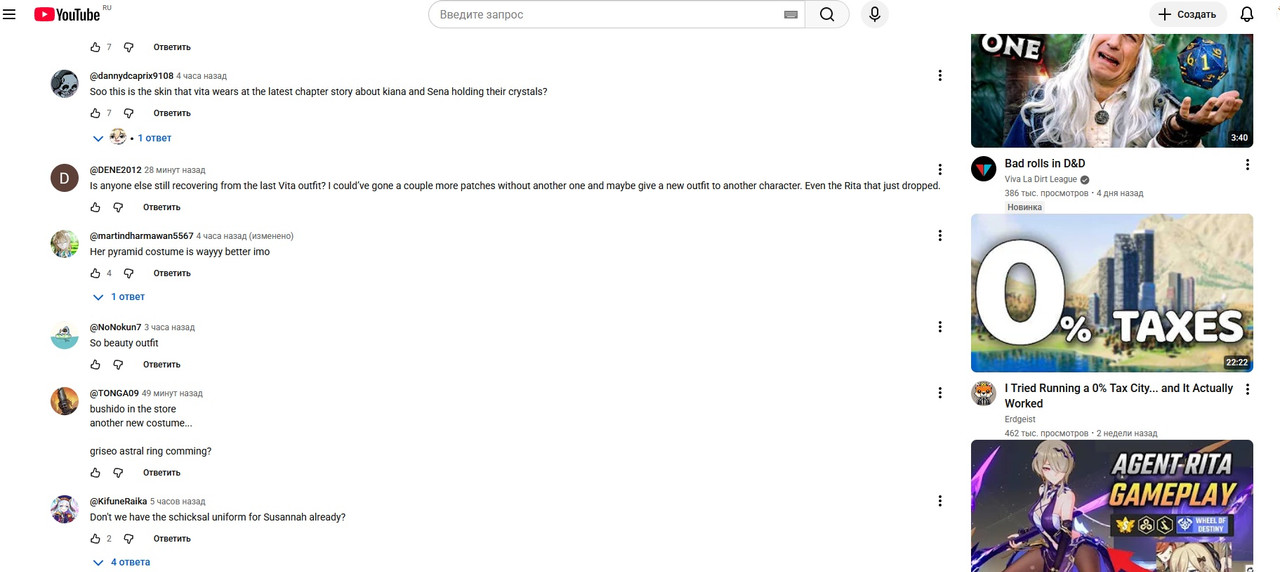Expand the 1 reply under @dannydcaprix9108
Screen dimensions: 1280x572
point(132,137)
